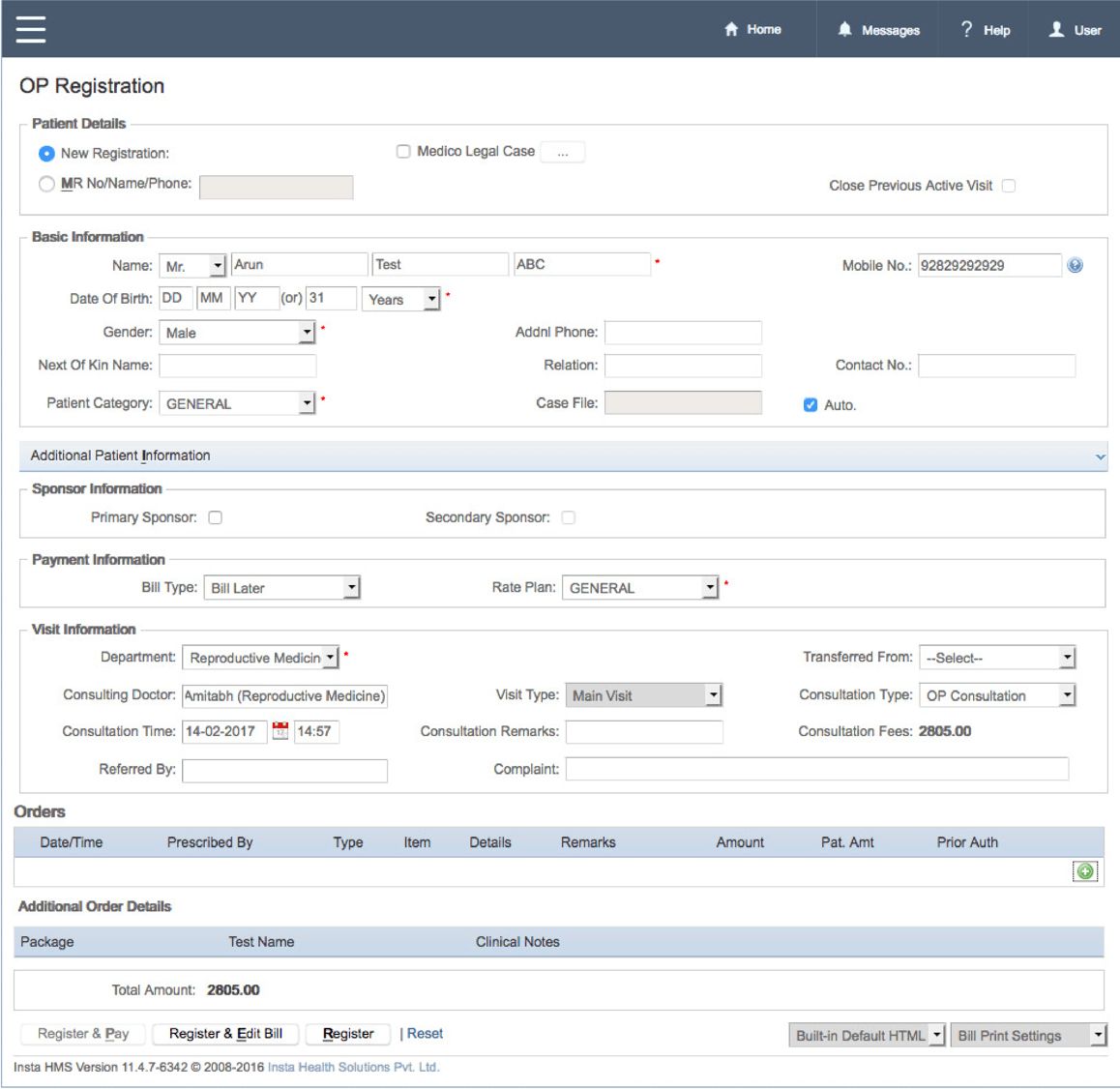The image size is (1120, 1089).
Task: Click the green add order icon
Action: [1085, 871]
